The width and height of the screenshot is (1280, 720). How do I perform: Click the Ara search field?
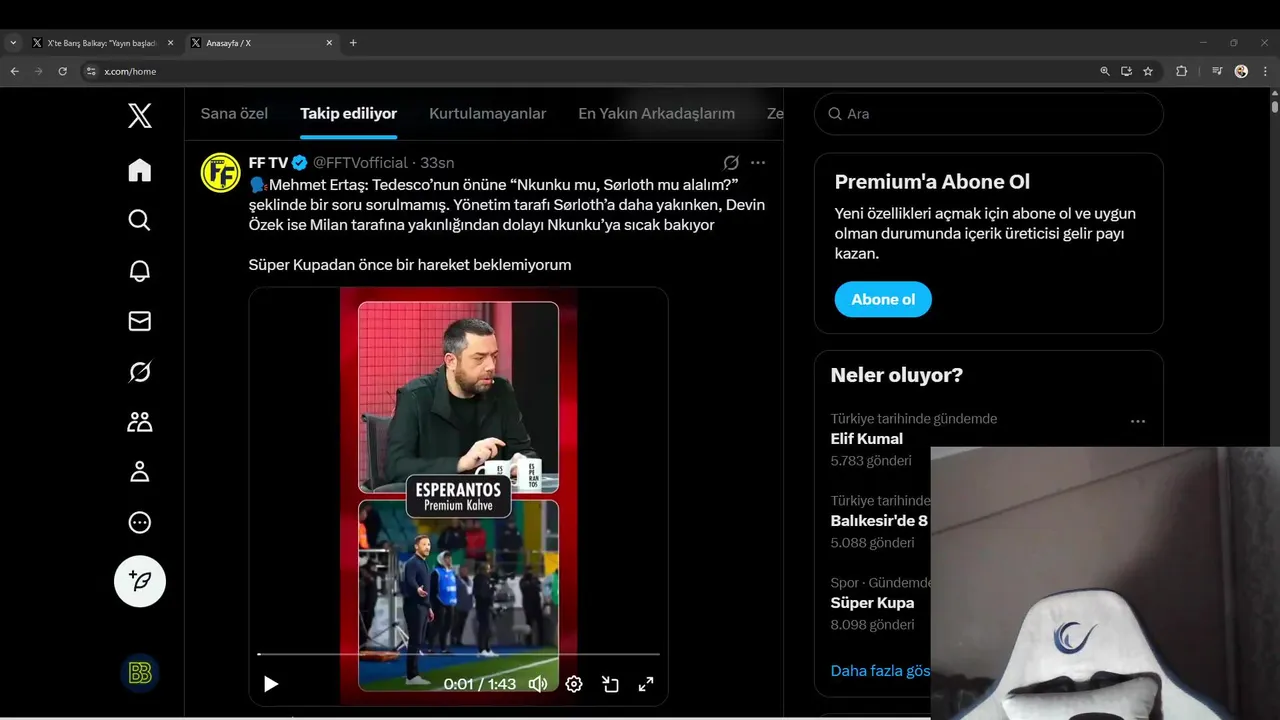click(x=989, y=114)
